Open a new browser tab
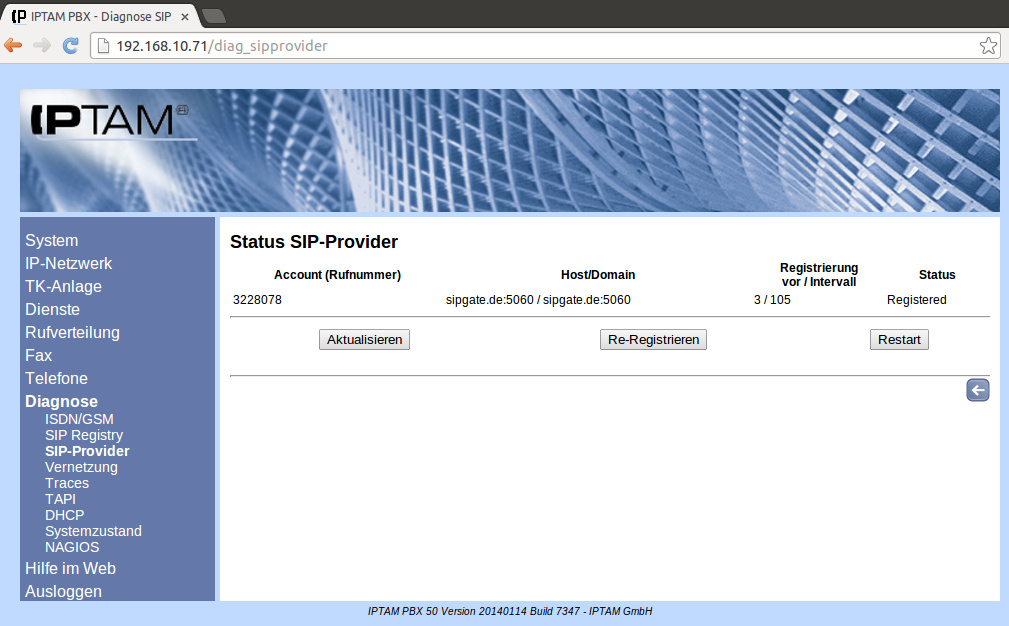The height and width of the screenshot is (626, 1009). tap(214, 16)
